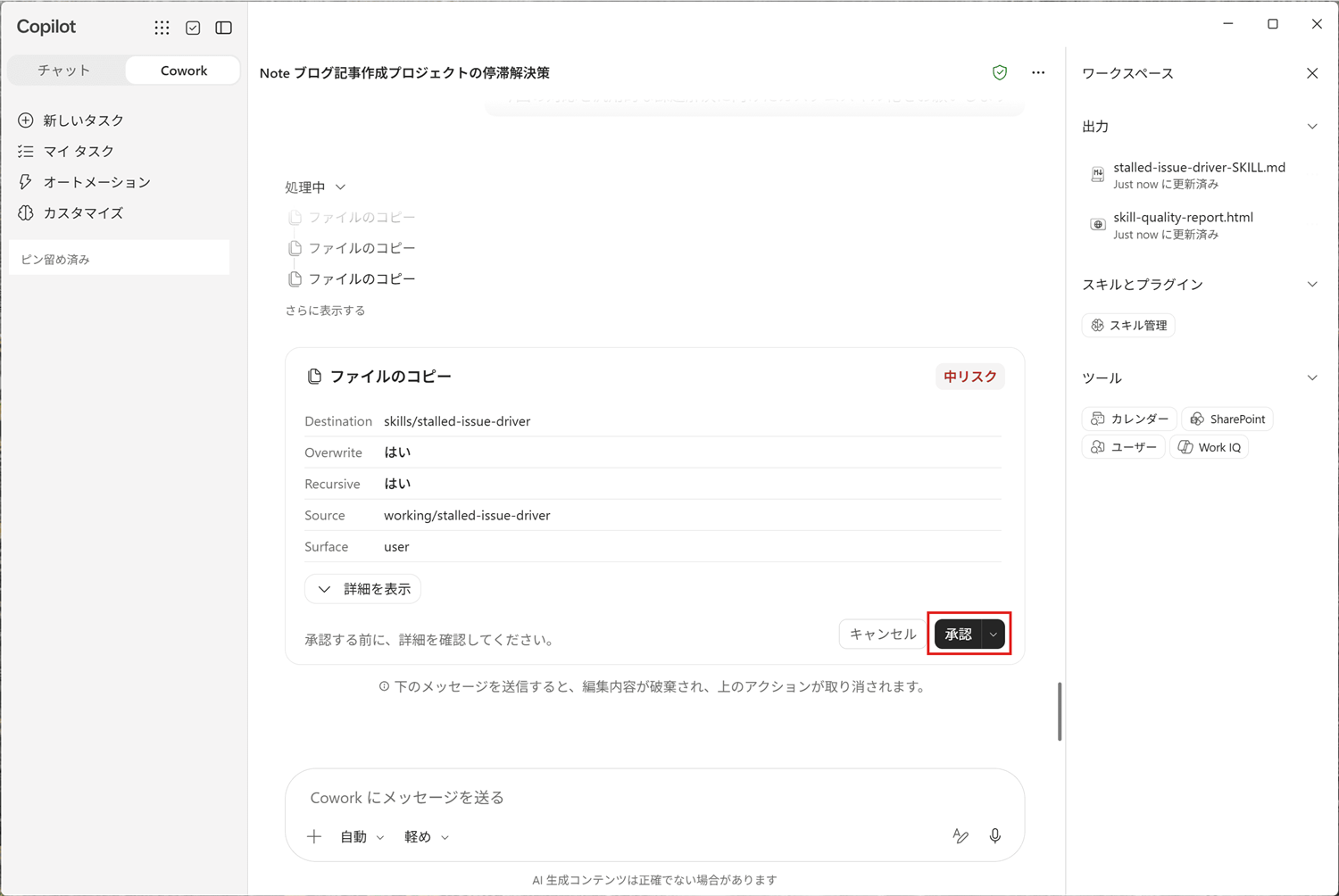Click the Surface value user
This screenshot has height=896, width=1339.
(x=396, y=547)
